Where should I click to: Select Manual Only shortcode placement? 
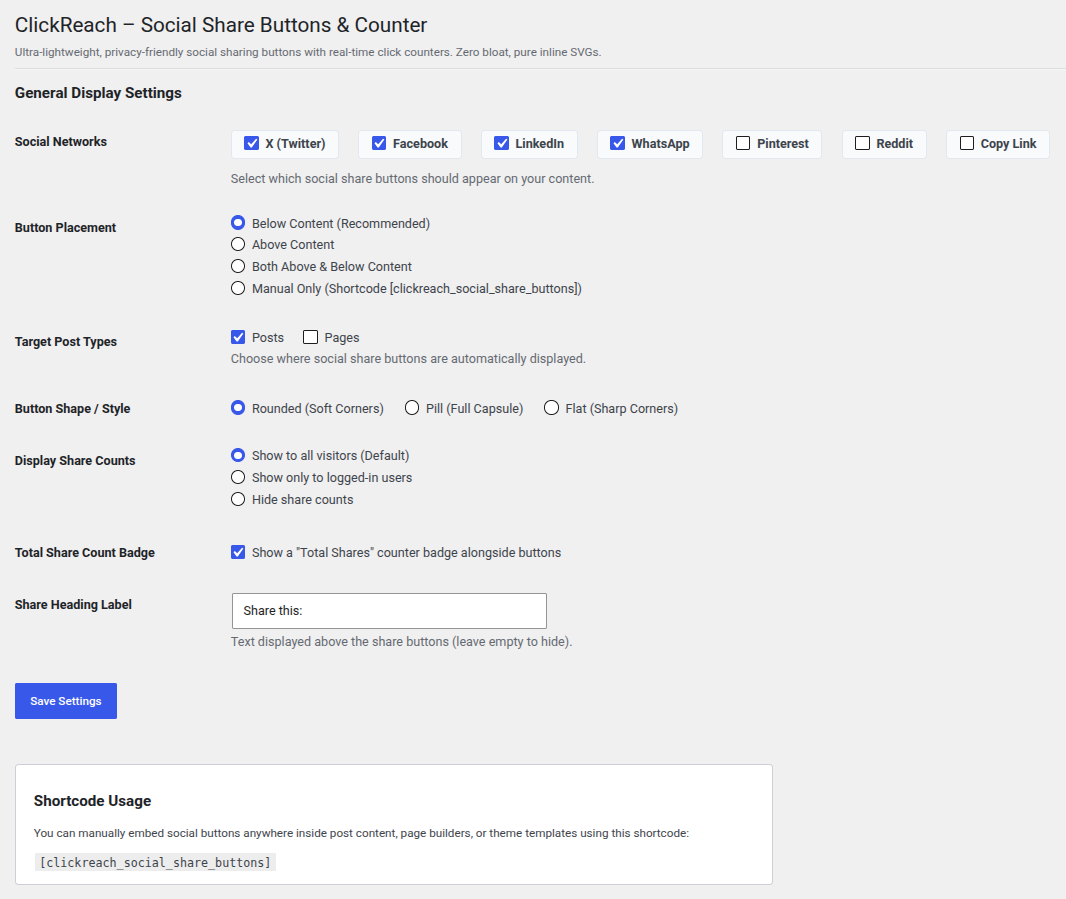[238, 288]
